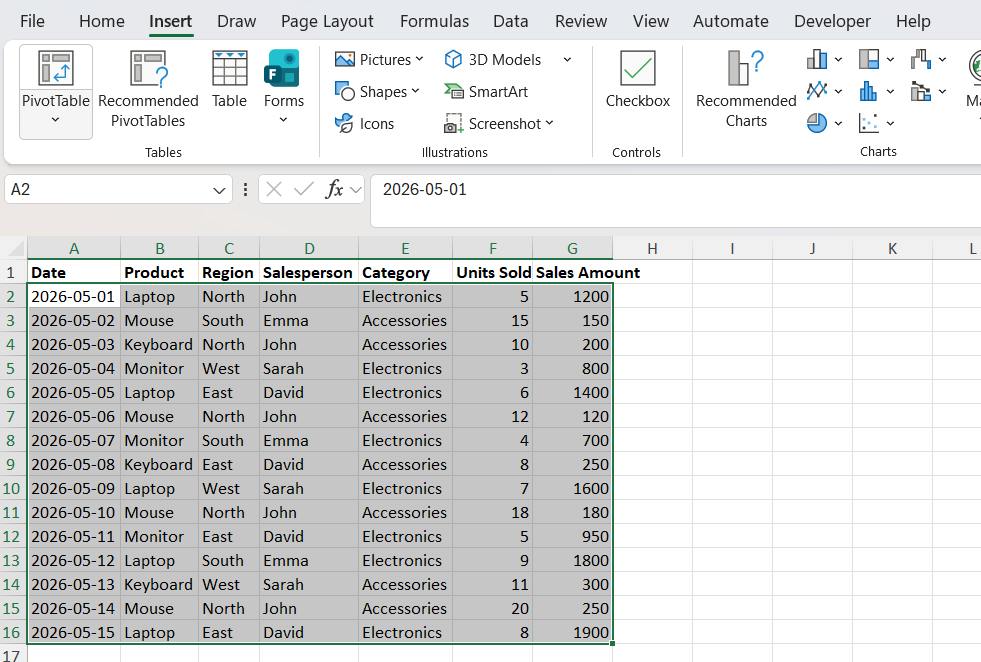981x662 pixels.
Task: Click the Screenshot icon
Action: (x=453, y=123)
